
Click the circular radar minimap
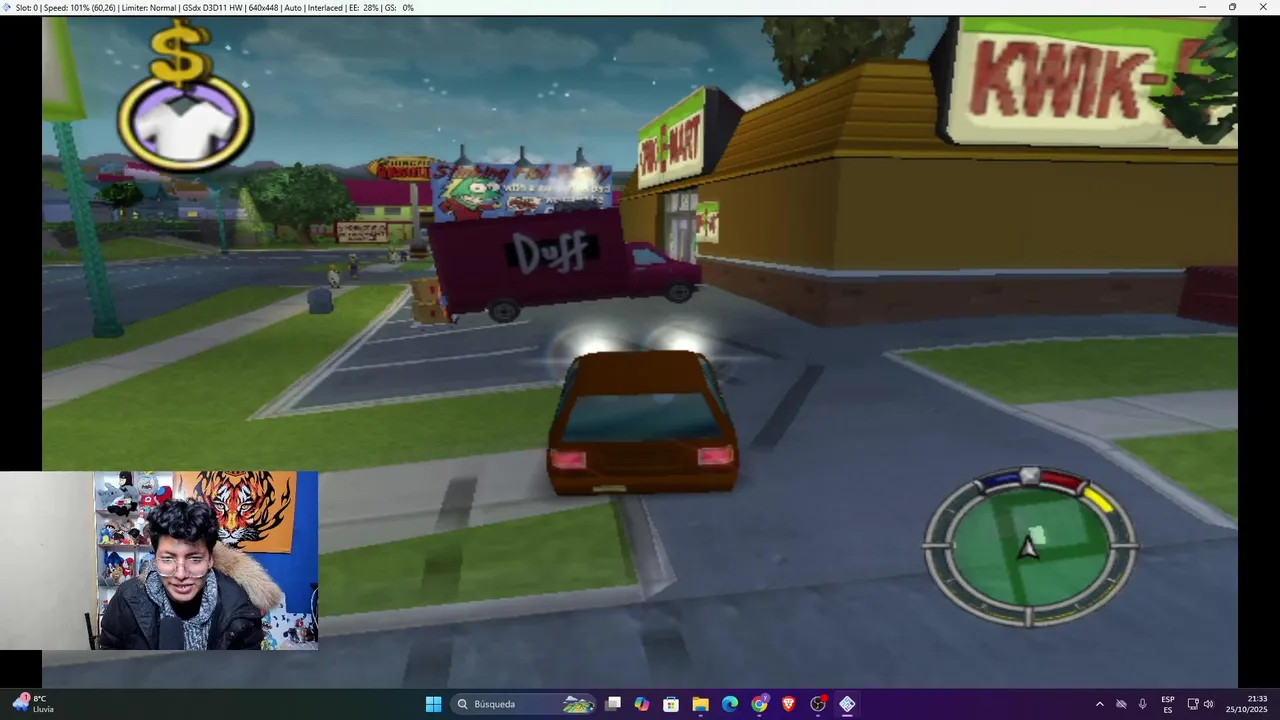coord(1031,546)
